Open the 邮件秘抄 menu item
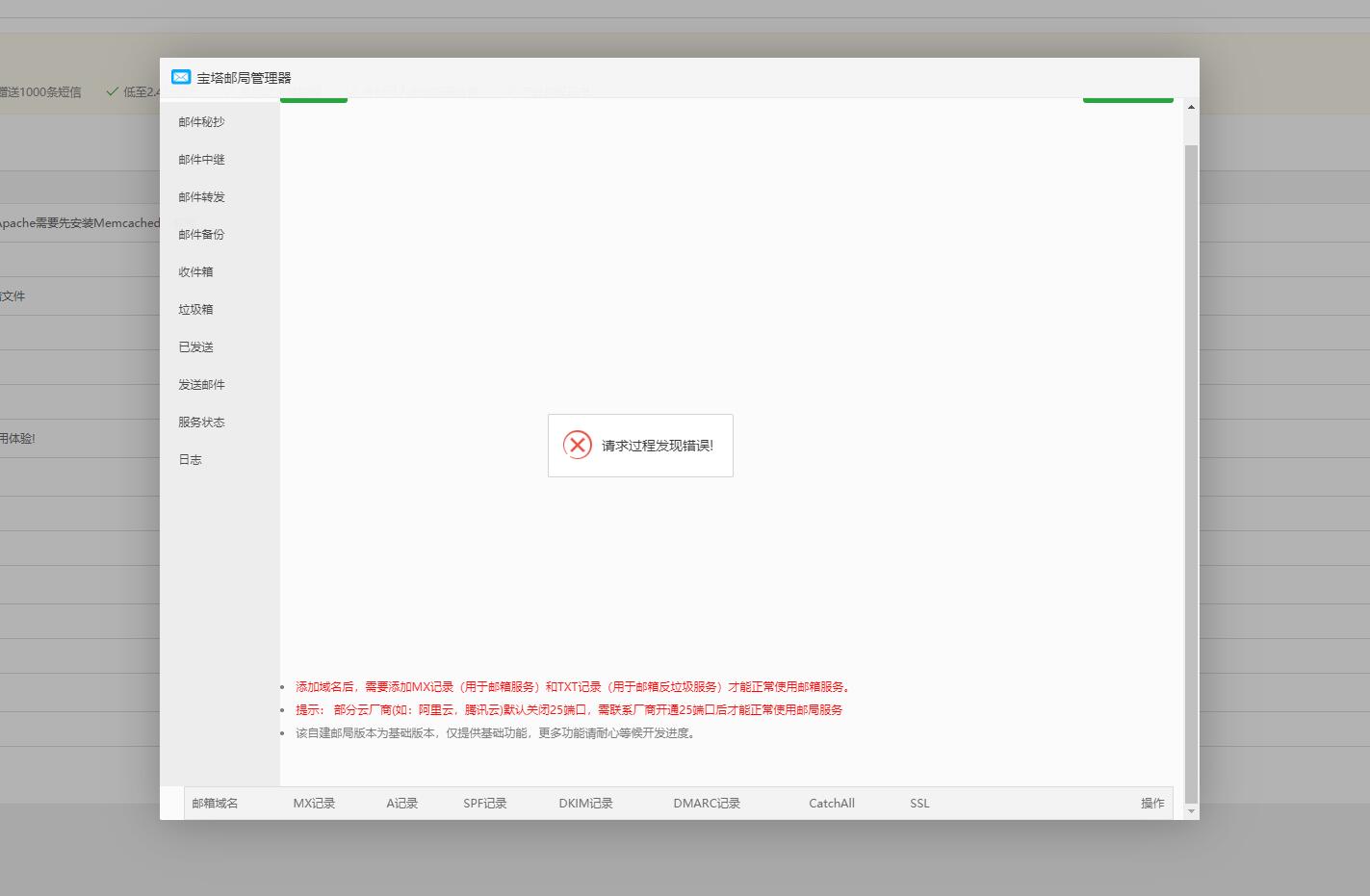1370x896 pixels. pos(201,122)
